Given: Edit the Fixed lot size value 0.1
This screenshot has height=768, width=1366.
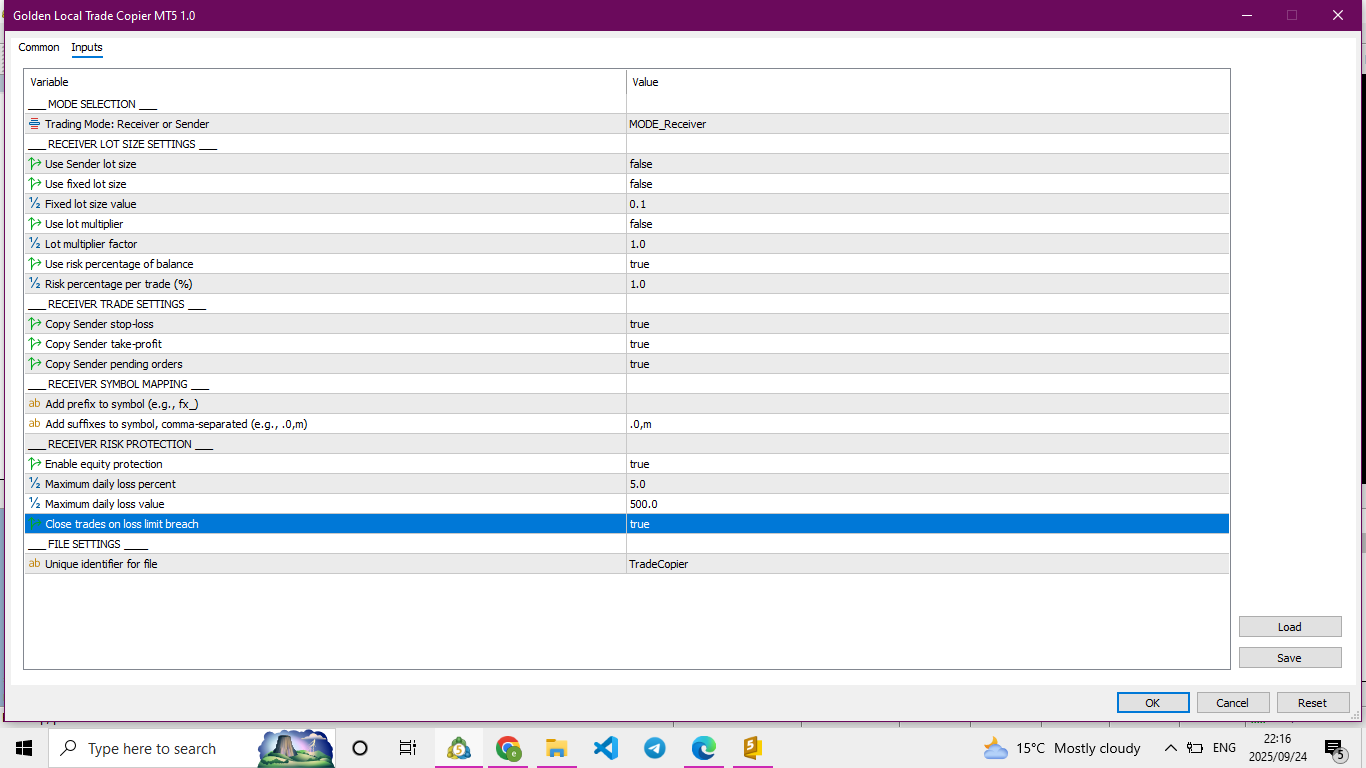Looking at the screenshot, I should (x=928, y=204).
